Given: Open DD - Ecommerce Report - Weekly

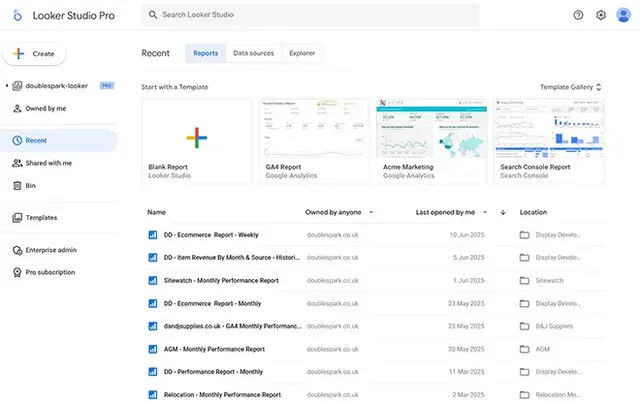Looking at the screenshot, I should coord(211,235).
